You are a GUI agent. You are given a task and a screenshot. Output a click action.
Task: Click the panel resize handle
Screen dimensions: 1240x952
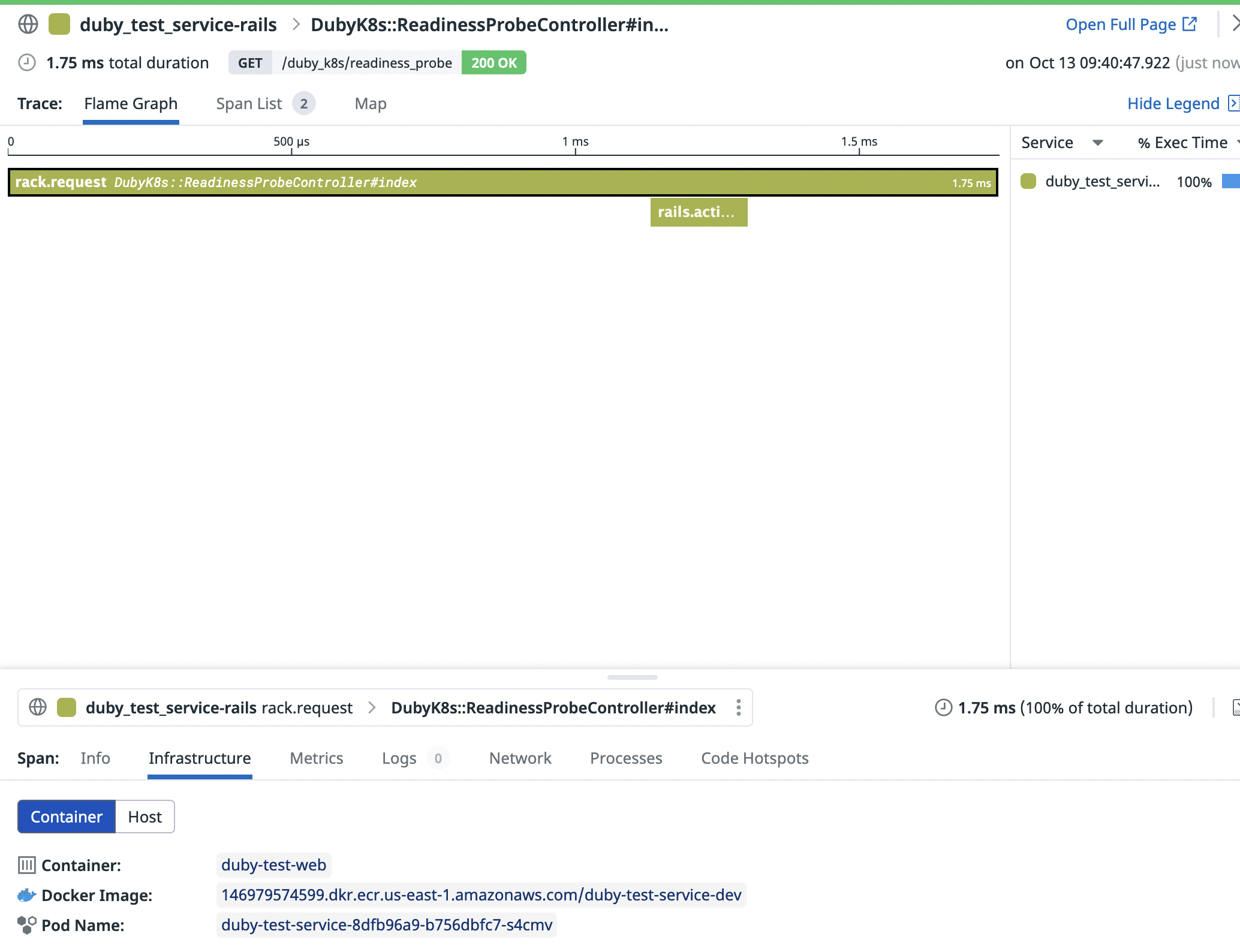point(632,677)
